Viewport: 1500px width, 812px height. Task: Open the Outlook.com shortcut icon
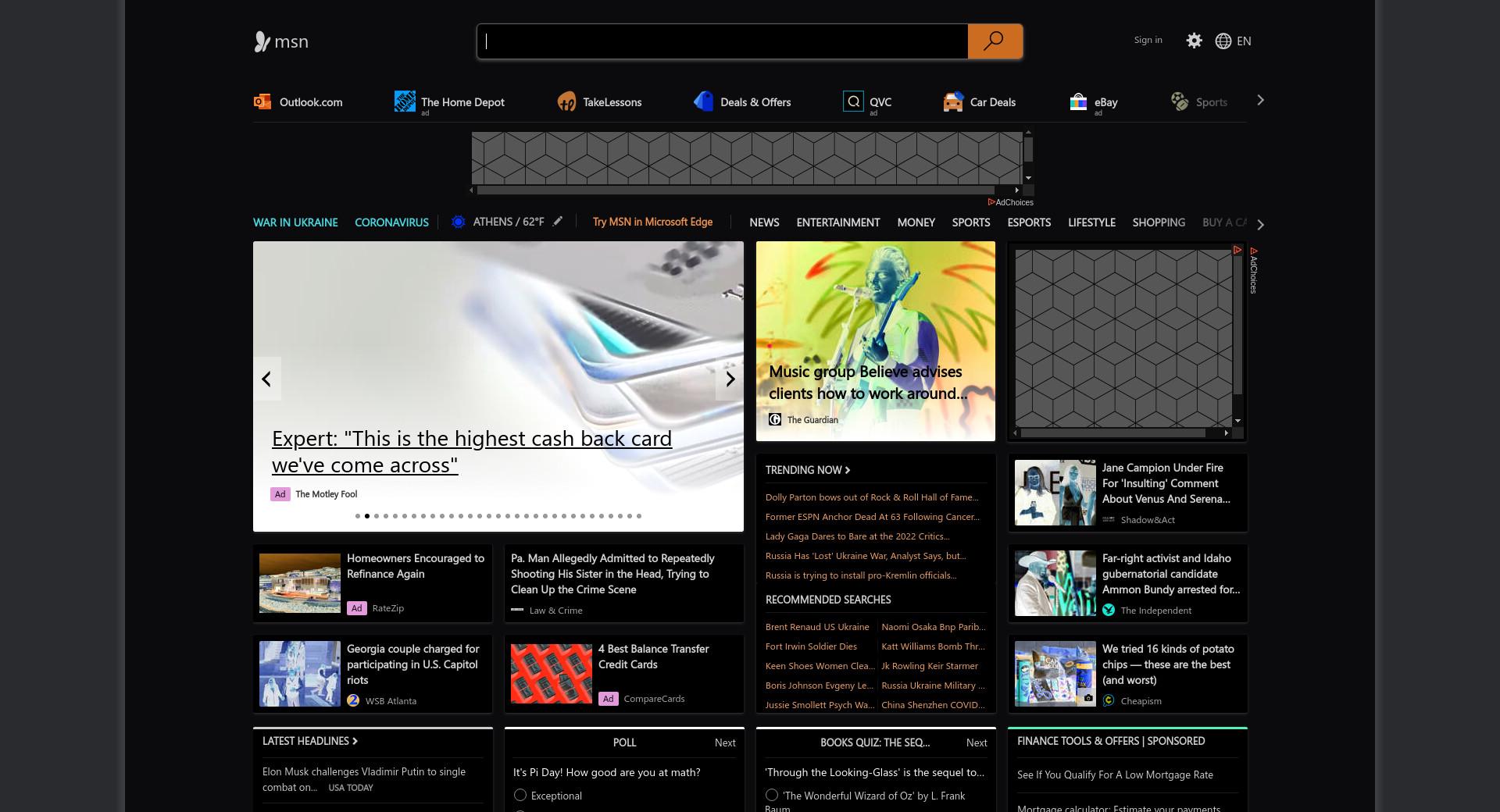[262, 101]
